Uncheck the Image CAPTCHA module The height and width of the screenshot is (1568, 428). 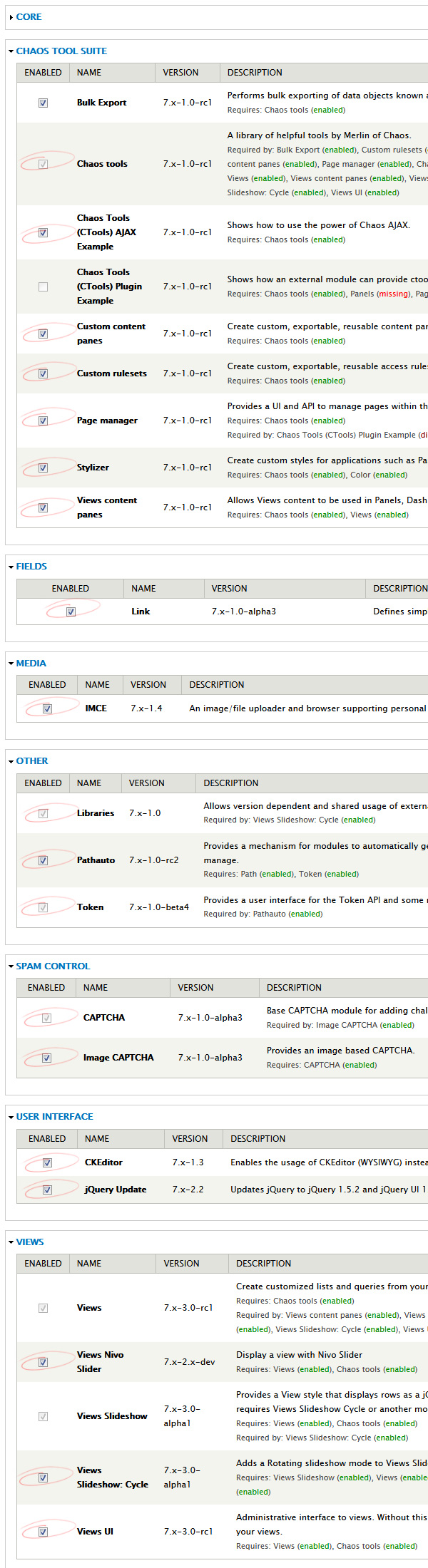pyautogui.click(x=46, y=1058)
